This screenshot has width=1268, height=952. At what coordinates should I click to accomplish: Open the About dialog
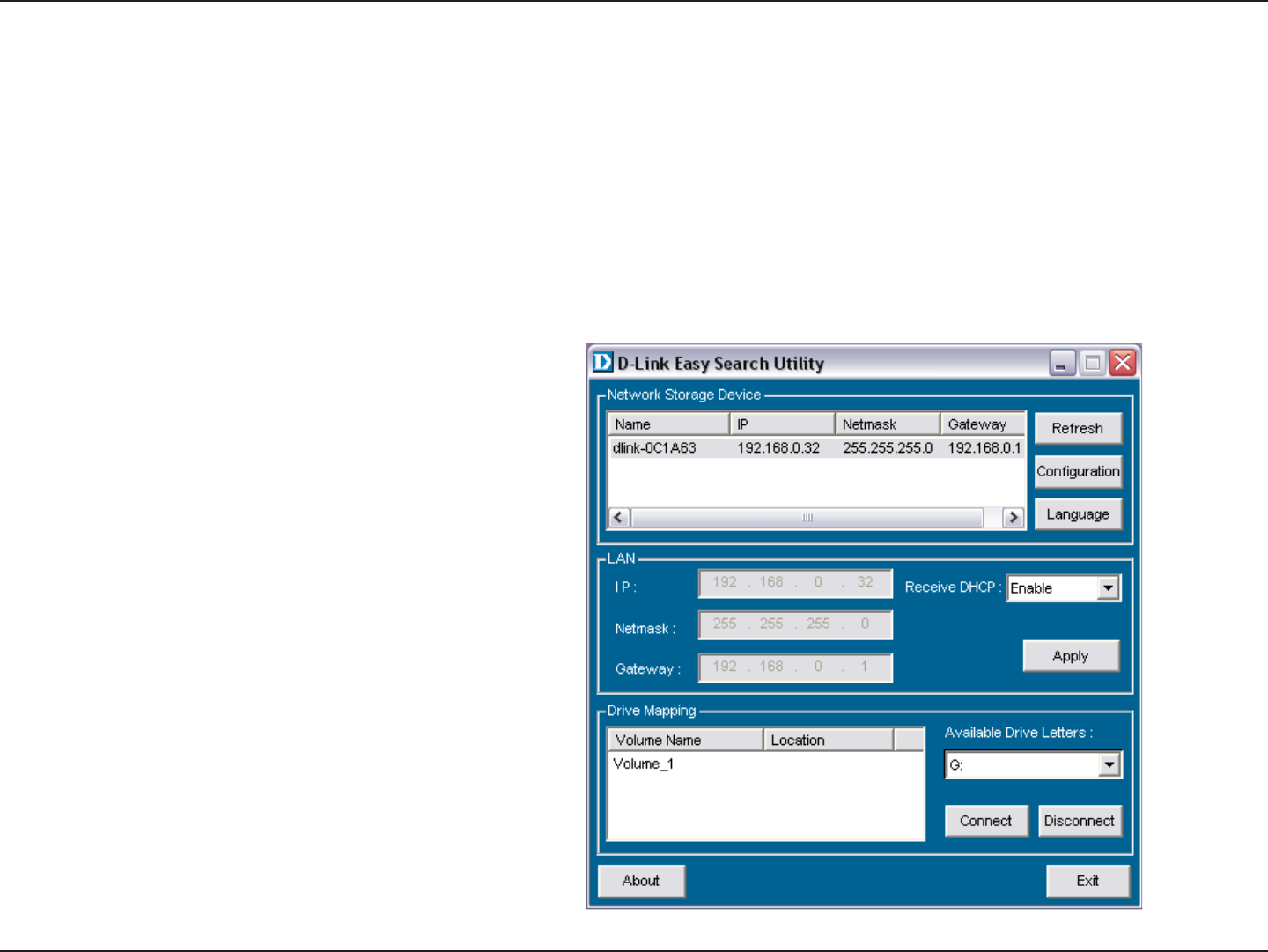[641, 881]
